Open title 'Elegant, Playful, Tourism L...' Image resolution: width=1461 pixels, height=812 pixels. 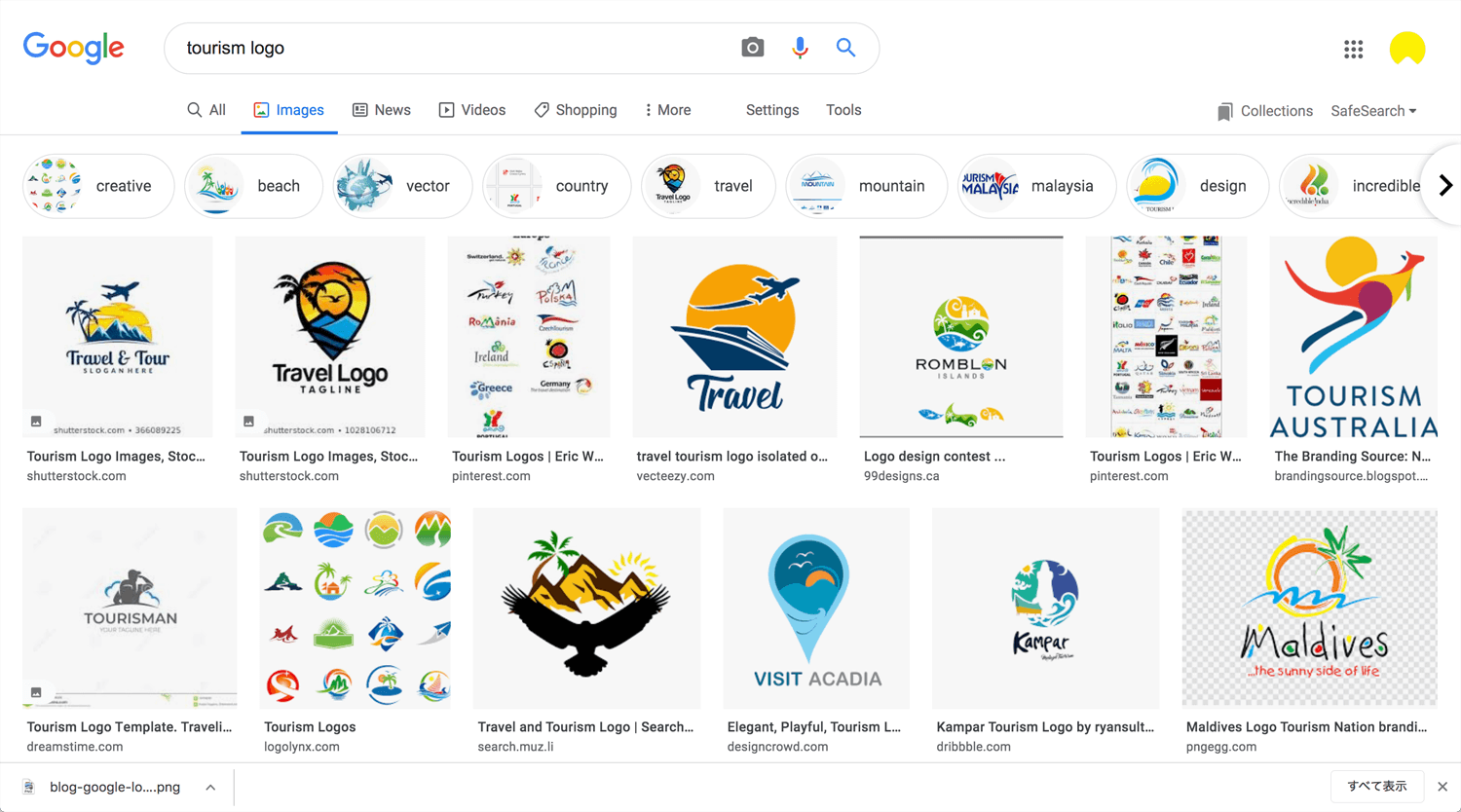tap(814, 726)
